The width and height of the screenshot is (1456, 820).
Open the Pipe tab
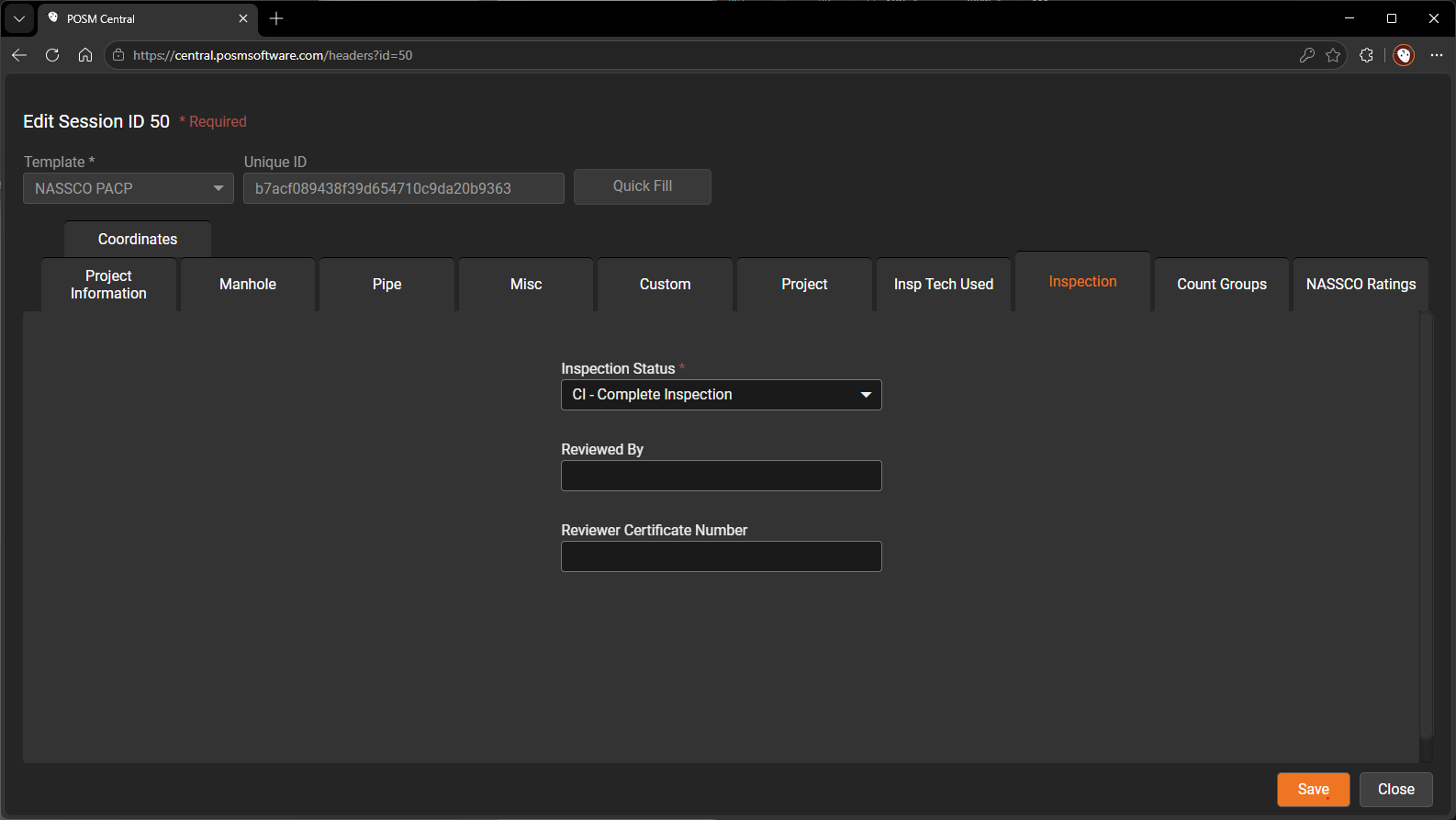[387, 285]
